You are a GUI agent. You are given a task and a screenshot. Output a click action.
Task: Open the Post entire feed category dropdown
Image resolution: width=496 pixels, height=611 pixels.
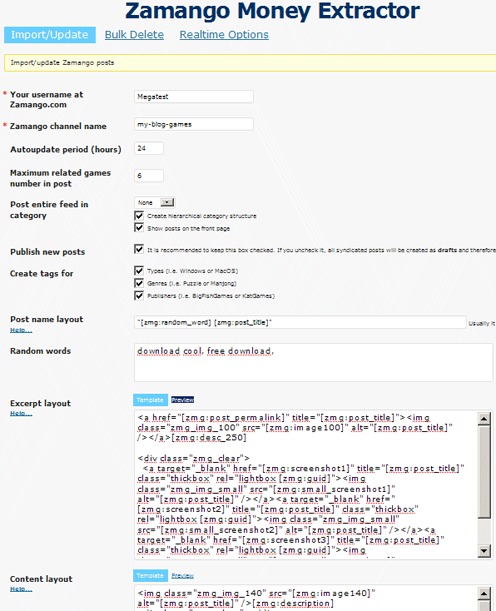154,203
